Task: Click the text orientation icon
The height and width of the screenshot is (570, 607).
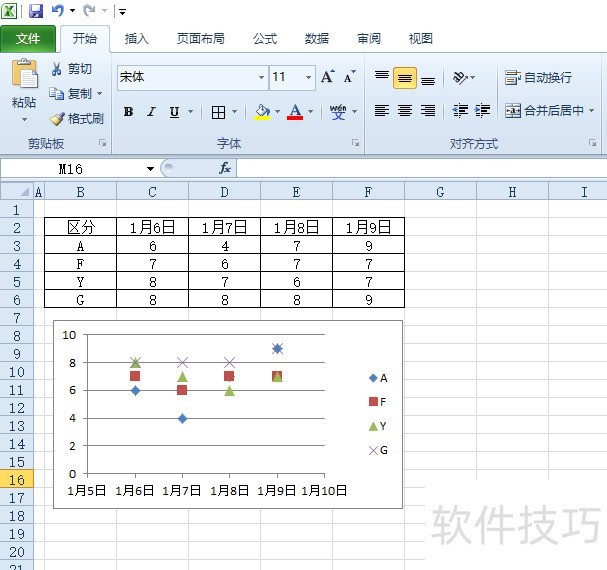Action: (x=460, y=78)
